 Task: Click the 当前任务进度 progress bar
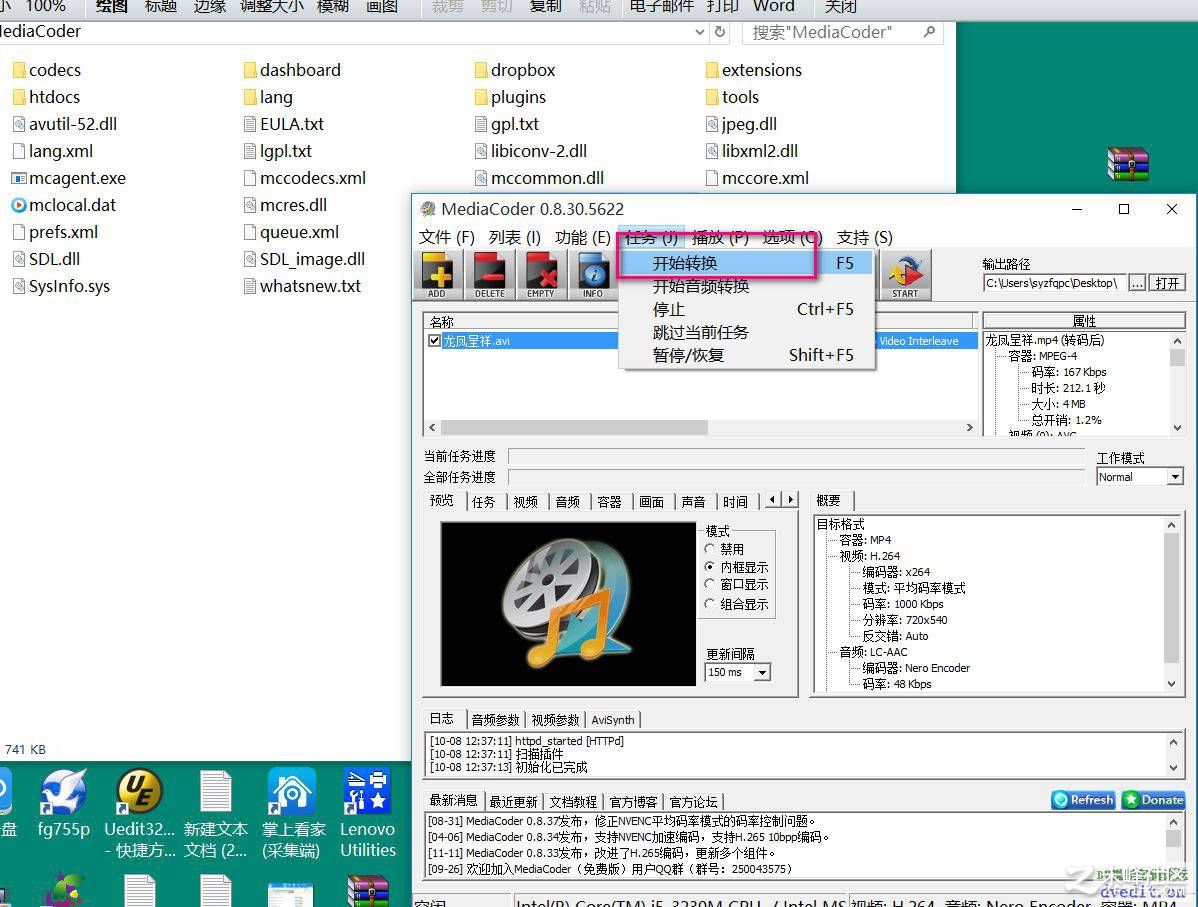tap(797, 456)
